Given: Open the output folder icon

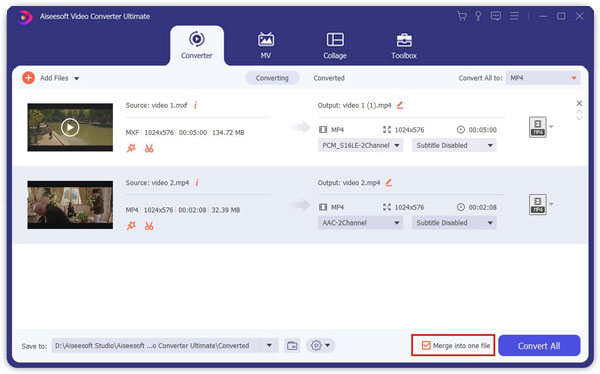Looking at the screenshot, I should click(292, 346).
